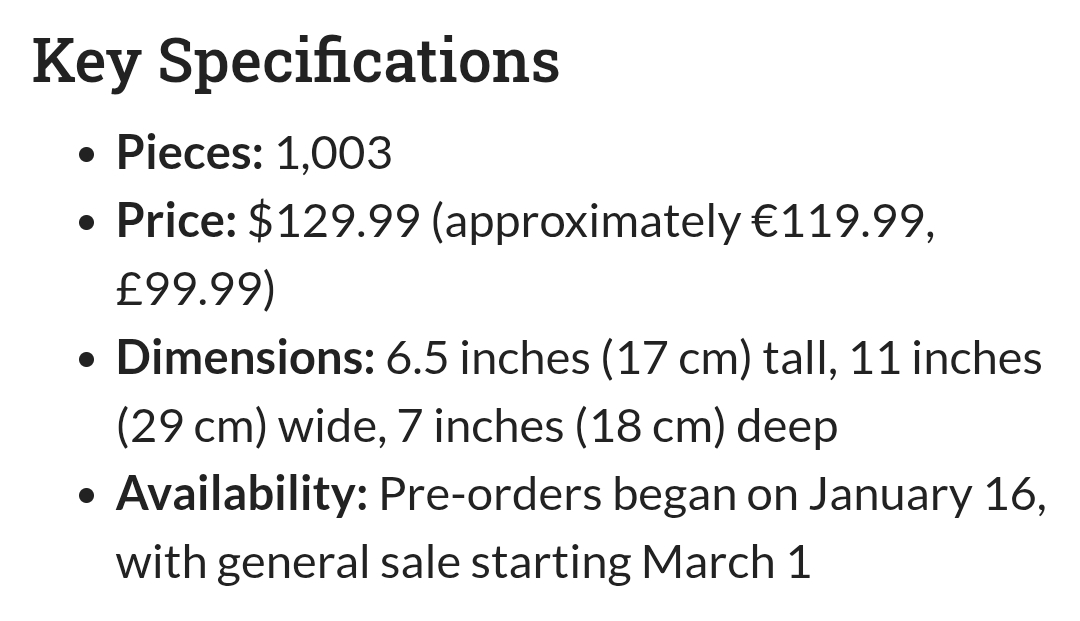The height and width of the screenshot is (621, 1080).
Task: Select the (17 cm) height conversion
Action: [x=676, y=358]
